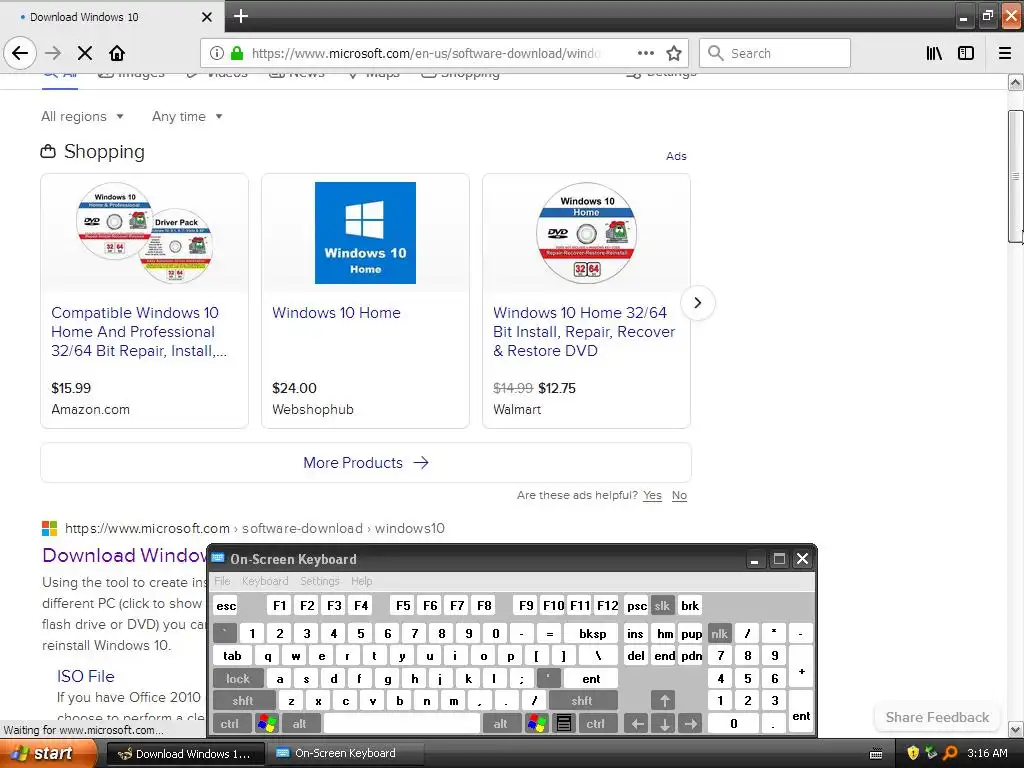Open File menu in On-Screen Keyboard
The image size is (1024, 768).
tap(222, 581)
